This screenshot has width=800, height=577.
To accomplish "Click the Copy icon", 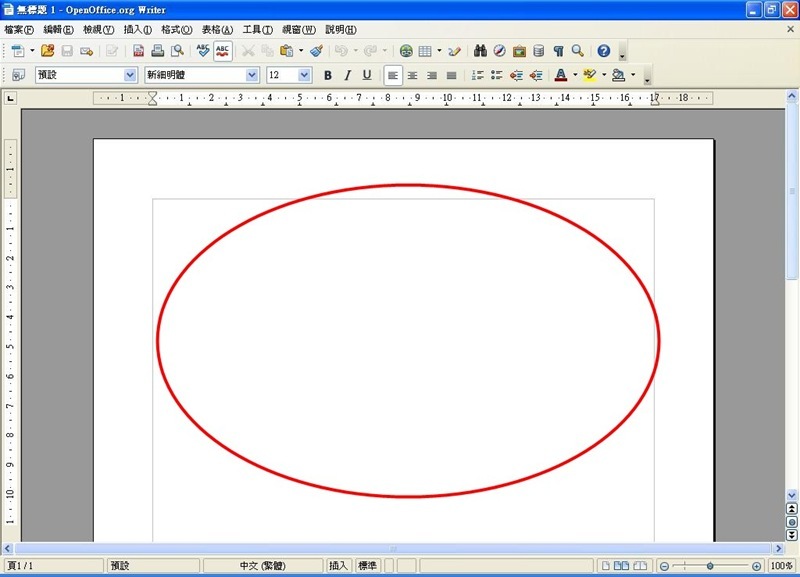I will [267, 51].
